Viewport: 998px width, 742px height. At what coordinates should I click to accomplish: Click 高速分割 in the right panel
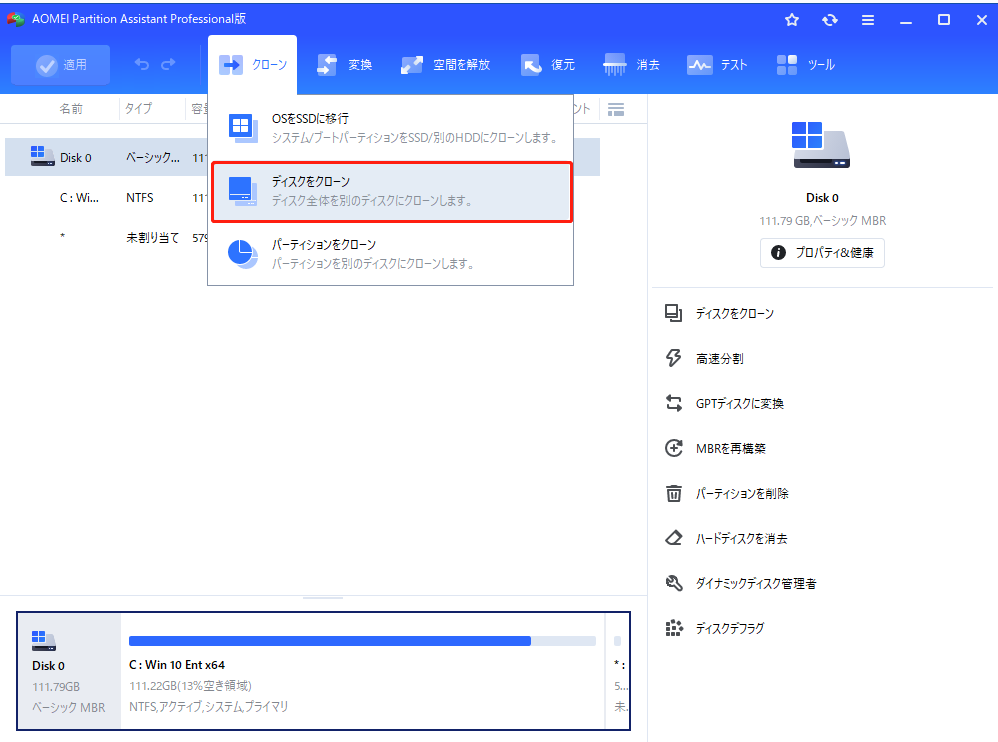719,359
